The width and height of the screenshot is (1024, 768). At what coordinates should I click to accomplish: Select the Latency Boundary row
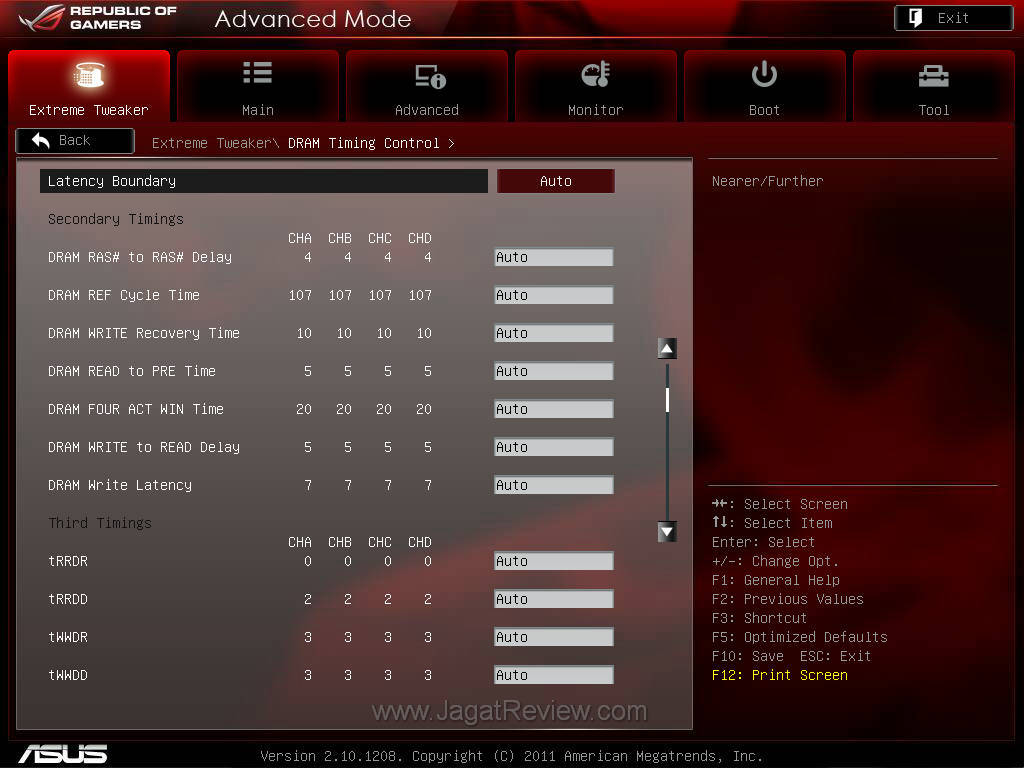point(264,181)
